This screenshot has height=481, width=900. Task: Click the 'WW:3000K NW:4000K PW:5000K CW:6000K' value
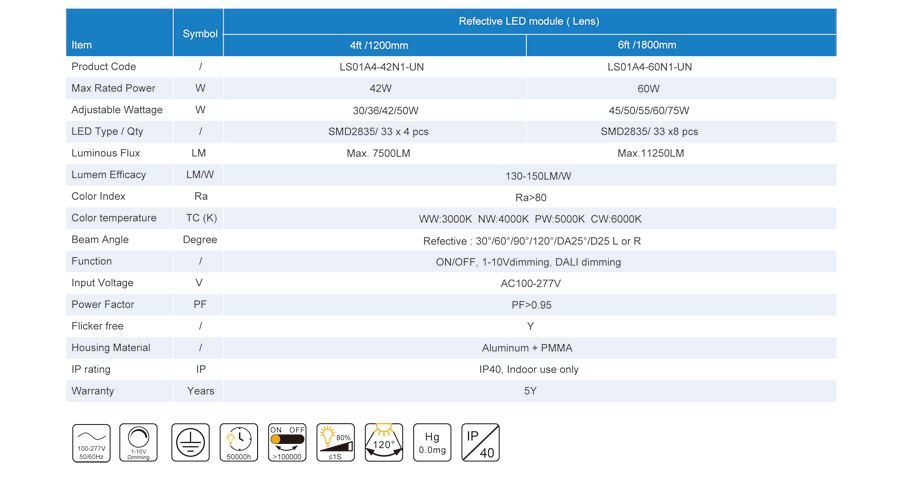tap(530, 219)
